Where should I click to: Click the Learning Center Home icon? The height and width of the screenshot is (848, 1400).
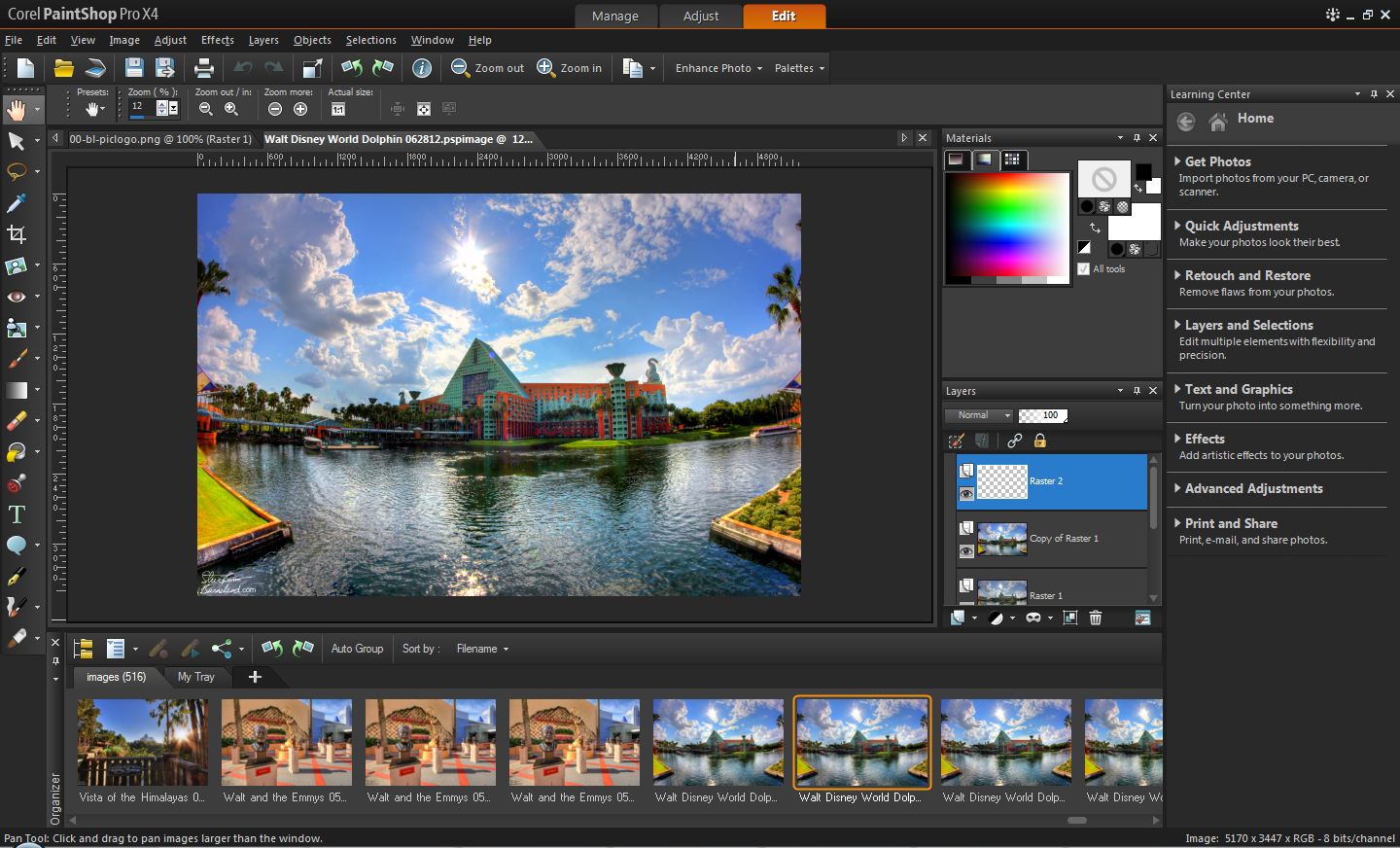[1218, 121]
